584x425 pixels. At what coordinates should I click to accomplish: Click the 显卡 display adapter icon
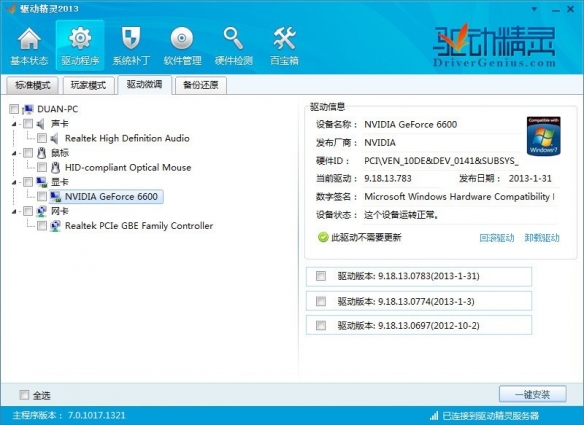coord(41,182)
